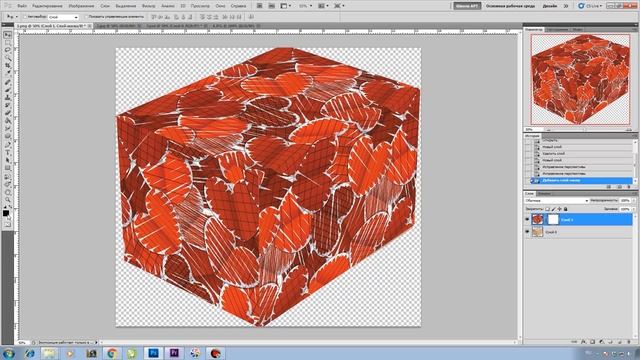The image size is (640, 360).
Task: Switch to Каналы tab in Layers panel
Action: [543, 193]
